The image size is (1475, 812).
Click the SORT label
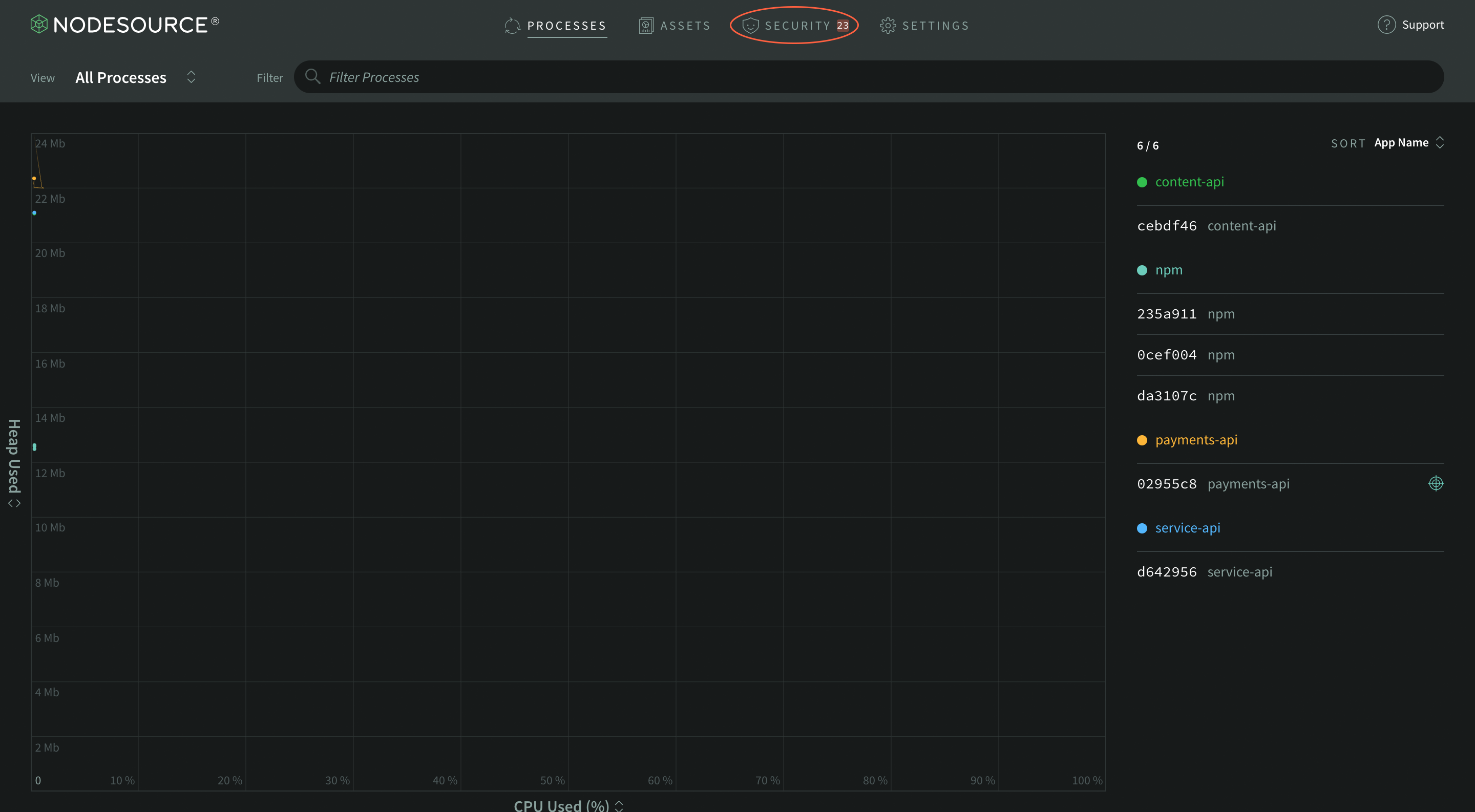pos(1348,144)
